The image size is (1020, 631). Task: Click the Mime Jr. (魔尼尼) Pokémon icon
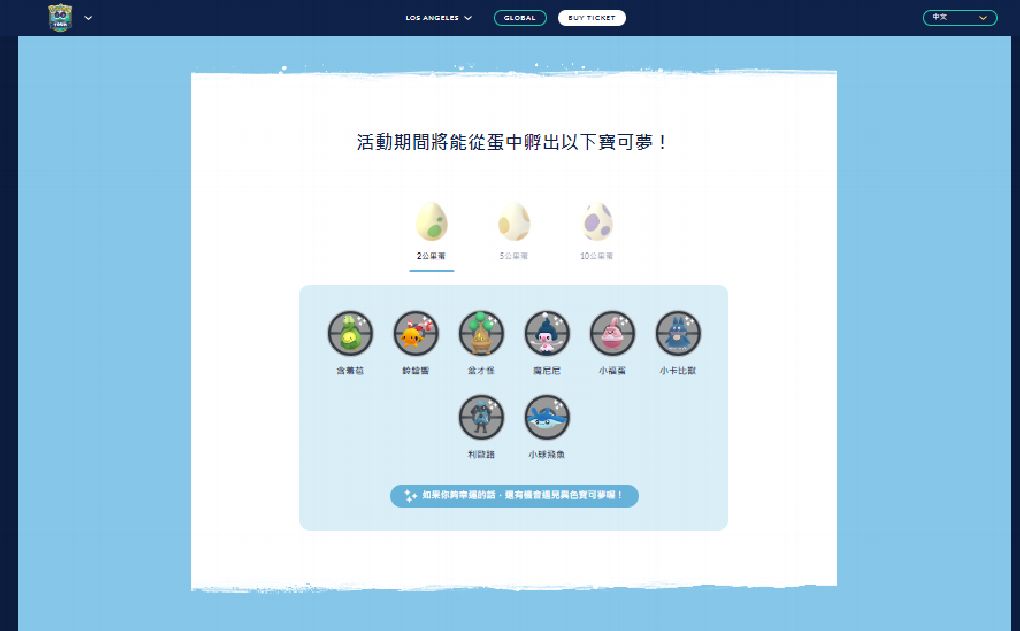(547, 333)
